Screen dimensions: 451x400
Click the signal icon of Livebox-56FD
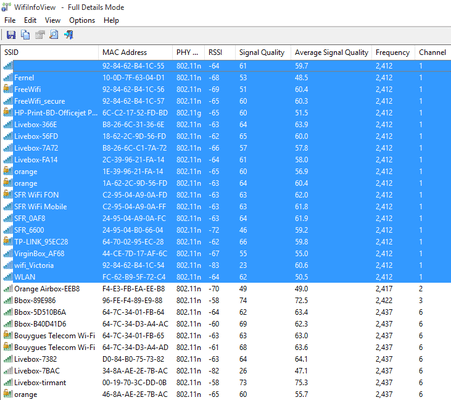(x=8, y=136)
